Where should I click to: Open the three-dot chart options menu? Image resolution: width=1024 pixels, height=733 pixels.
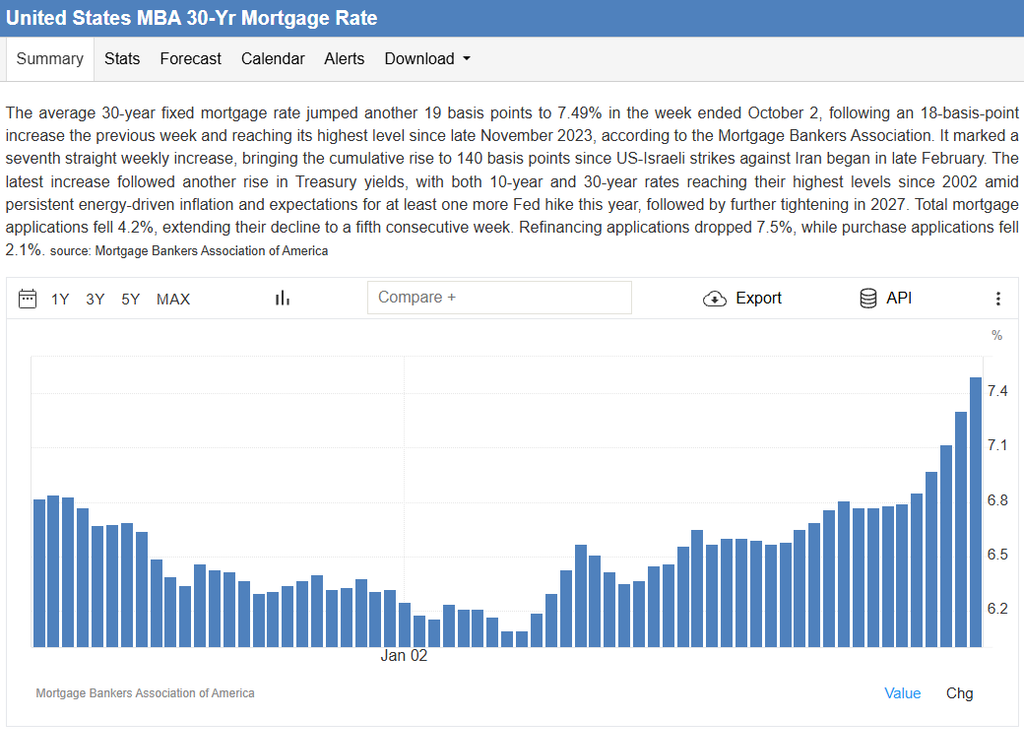tap(998, 299)
